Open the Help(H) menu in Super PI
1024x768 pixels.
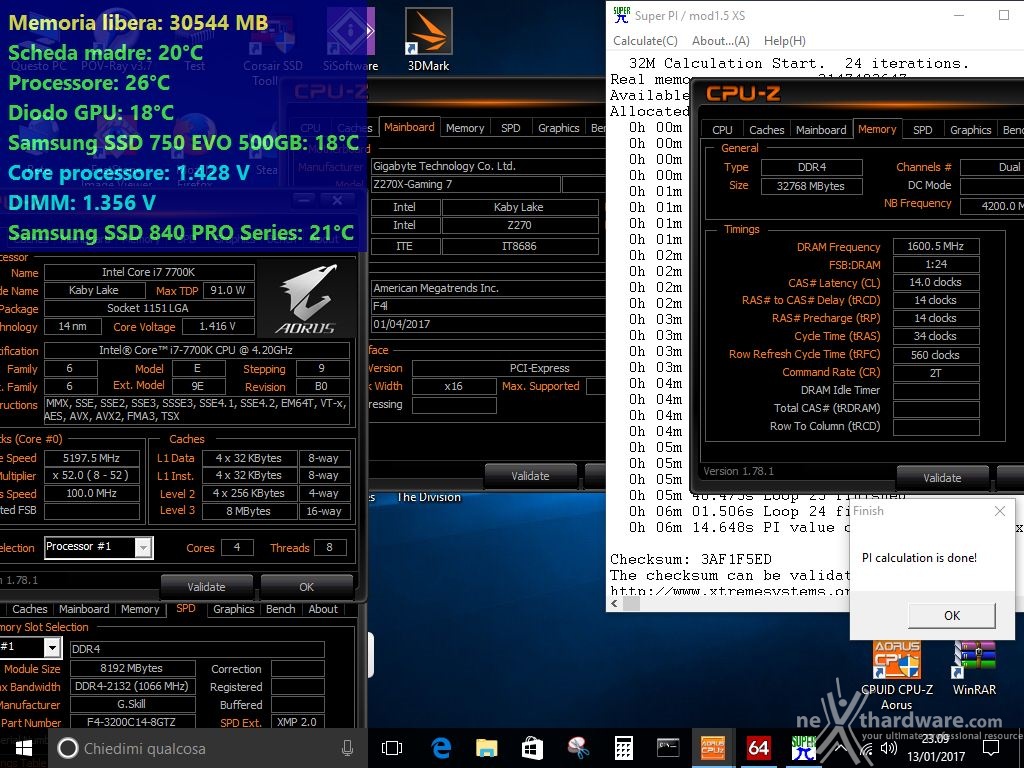click(x=784, y=40)
